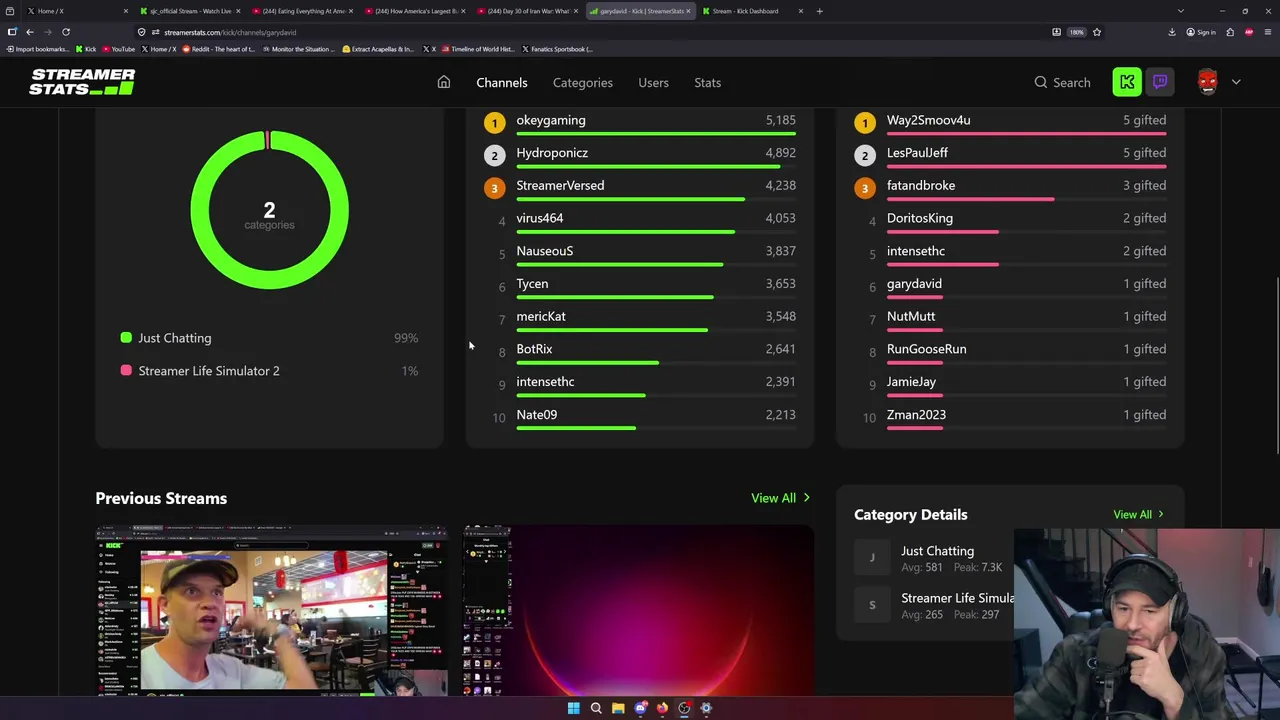Click the rank 2 silver badge beside Hydroponicz

tap(494, 156)
